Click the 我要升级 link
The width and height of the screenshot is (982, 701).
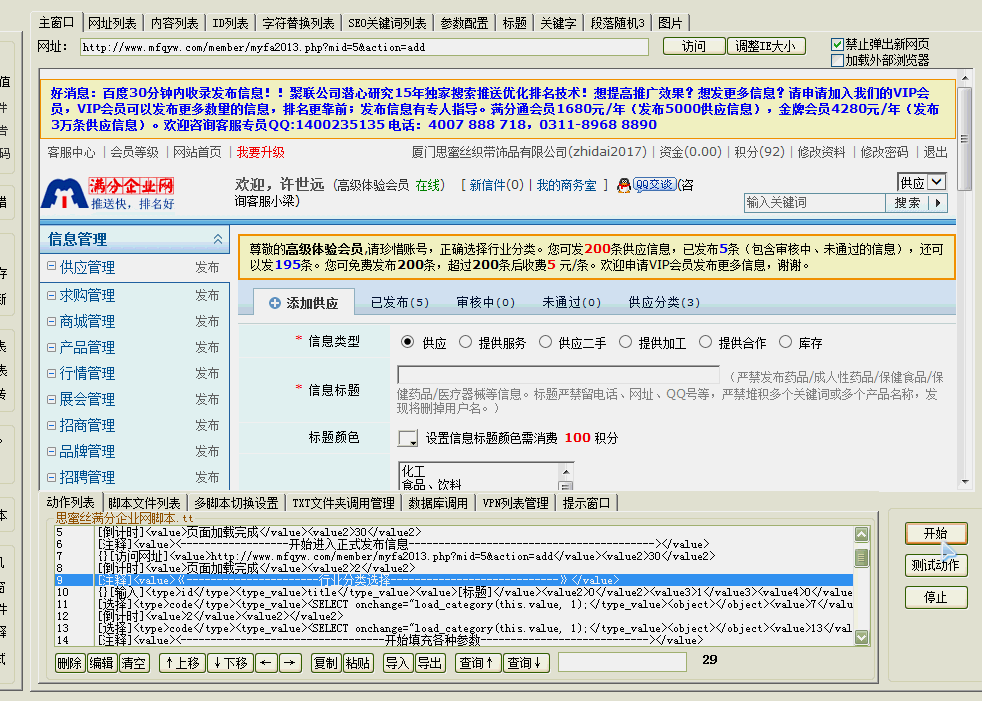(x=261, y=152)
